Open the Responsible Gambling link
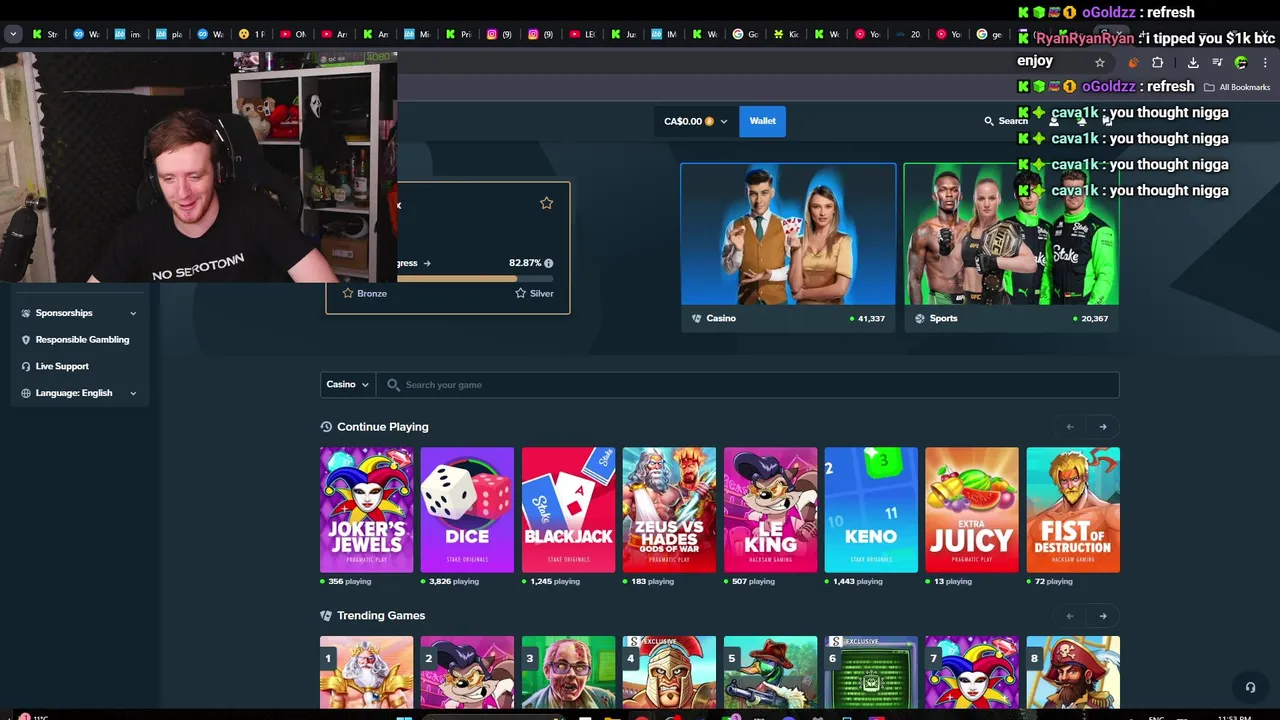Viewport: 1280px width, 720px height. [x=80, y=340]
